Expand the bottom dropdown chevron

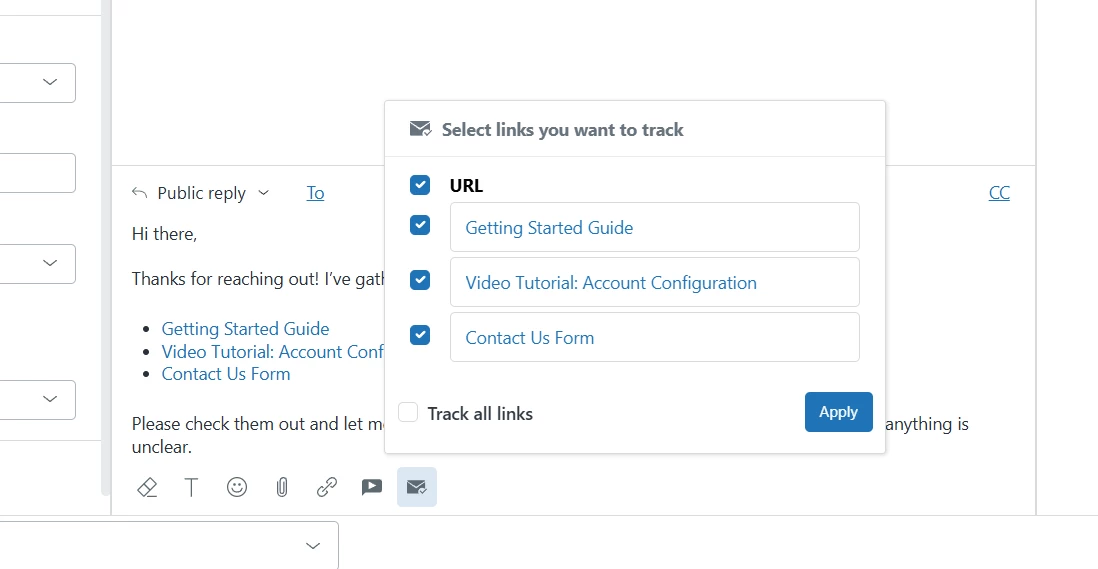(313, 545)
